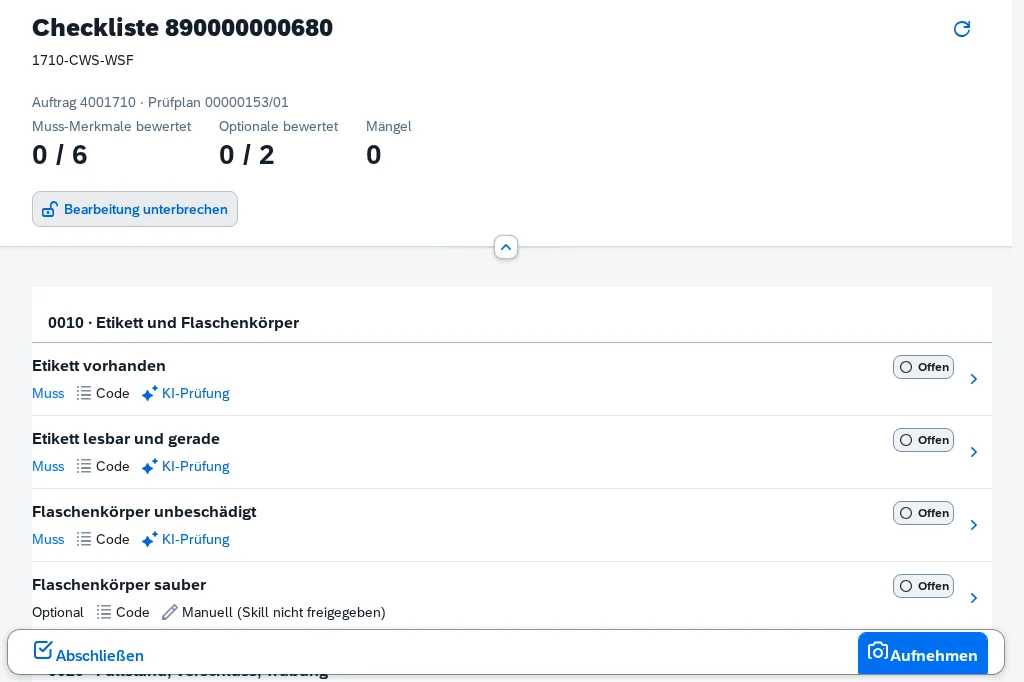Click Muss label under Etikett vorhanden

[48, 393]
